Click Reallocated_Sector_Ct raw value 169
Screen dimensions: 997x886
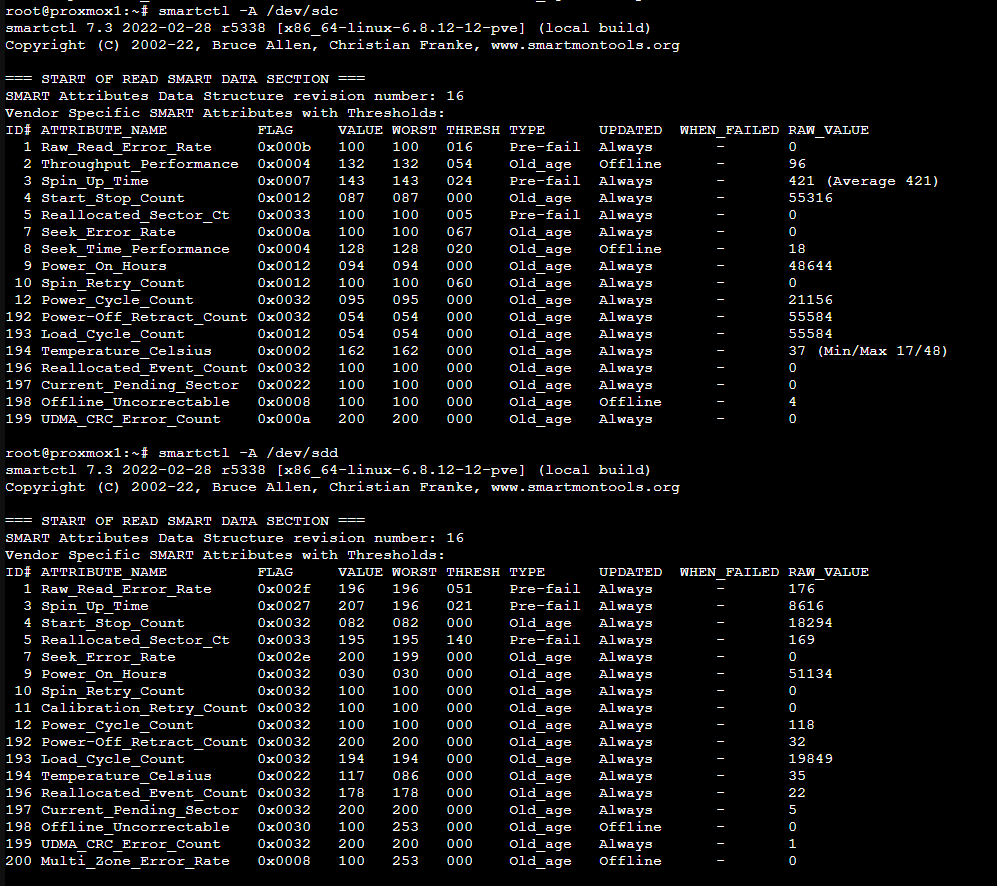point(801,640)
